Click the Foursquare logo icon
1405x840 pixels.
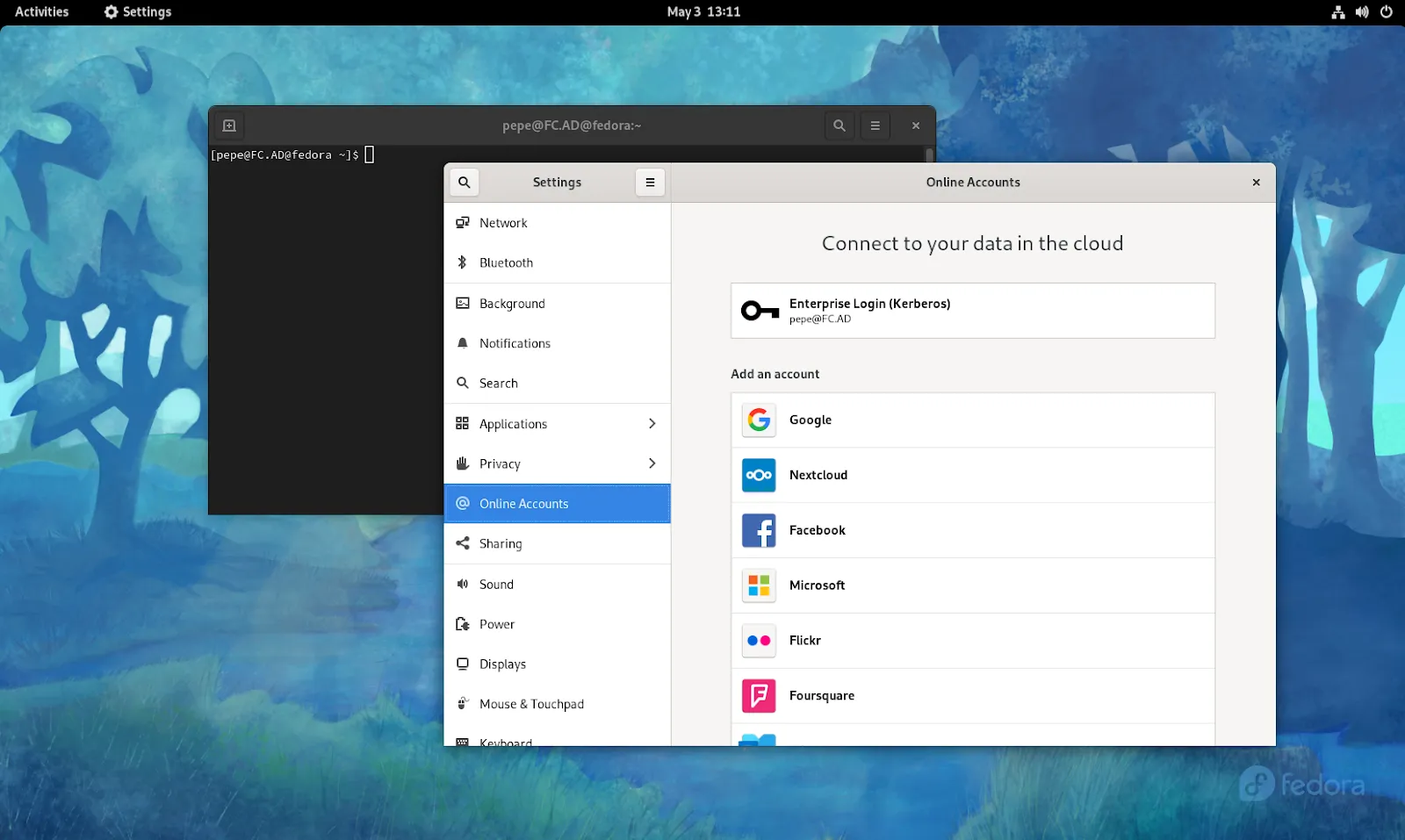(x=759, y=696)
